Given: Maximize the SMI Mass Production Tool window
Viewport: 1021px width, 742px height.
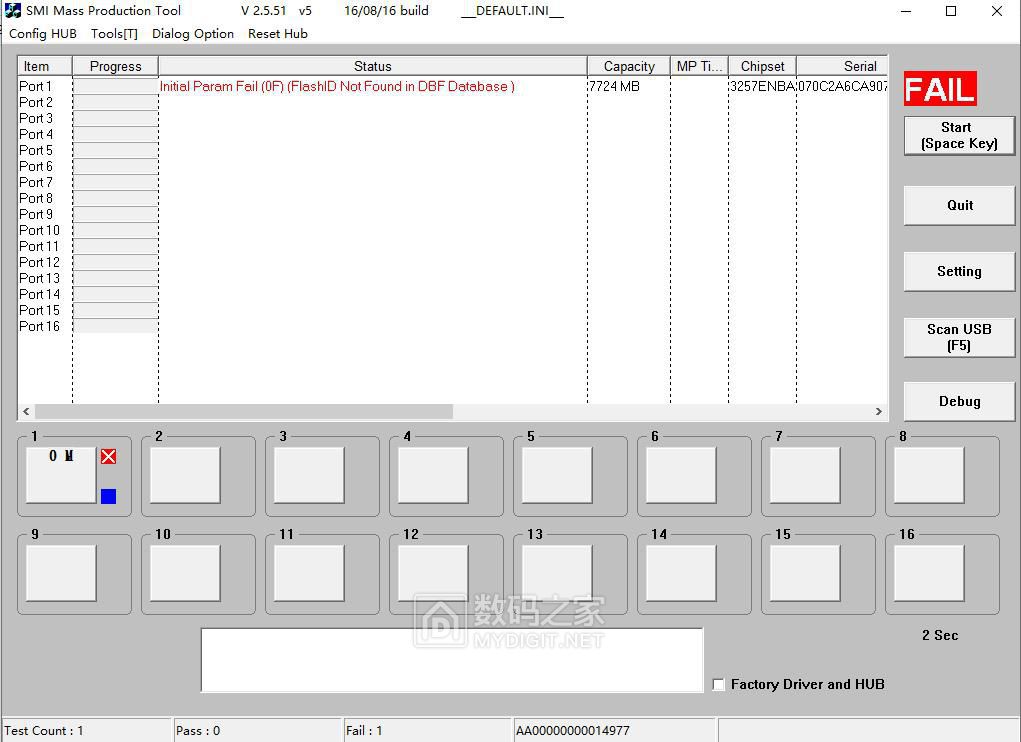Looking at the screenshot, I should pyautogui.click(x=951, y=11).
